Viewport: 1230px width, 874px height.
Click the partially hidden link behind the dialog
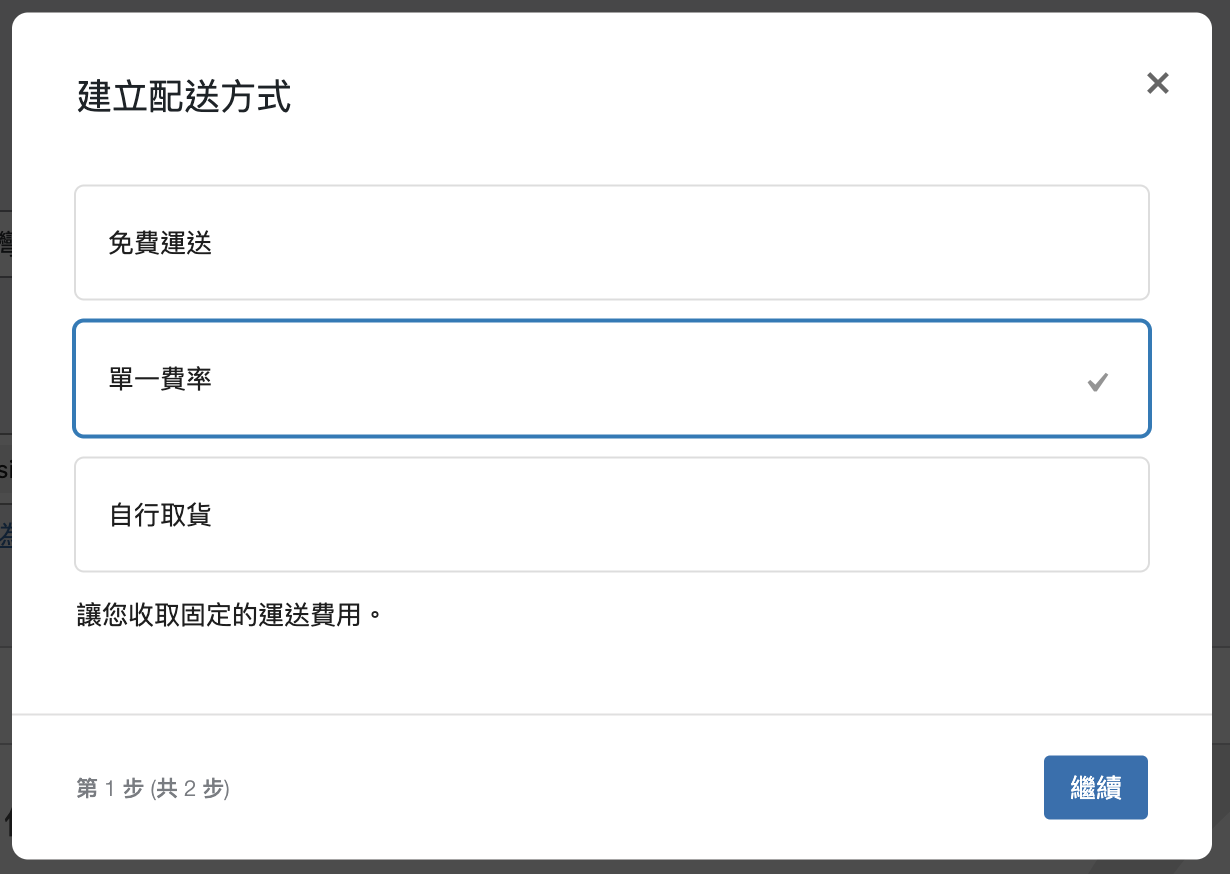tap(5, 537)
